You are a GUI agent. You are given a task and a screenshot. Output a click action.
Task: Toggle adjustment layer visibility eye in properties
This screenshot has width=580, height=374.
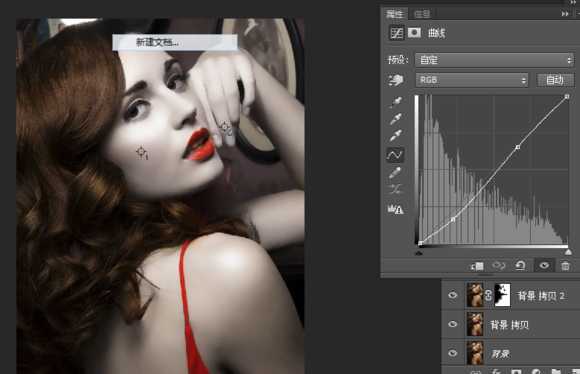click(x=544, y=265)
